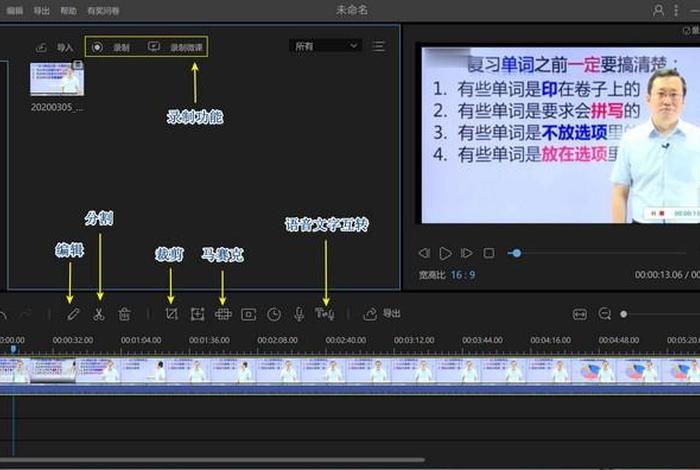Apply the Mosaic tool icon

coord(223,314)
